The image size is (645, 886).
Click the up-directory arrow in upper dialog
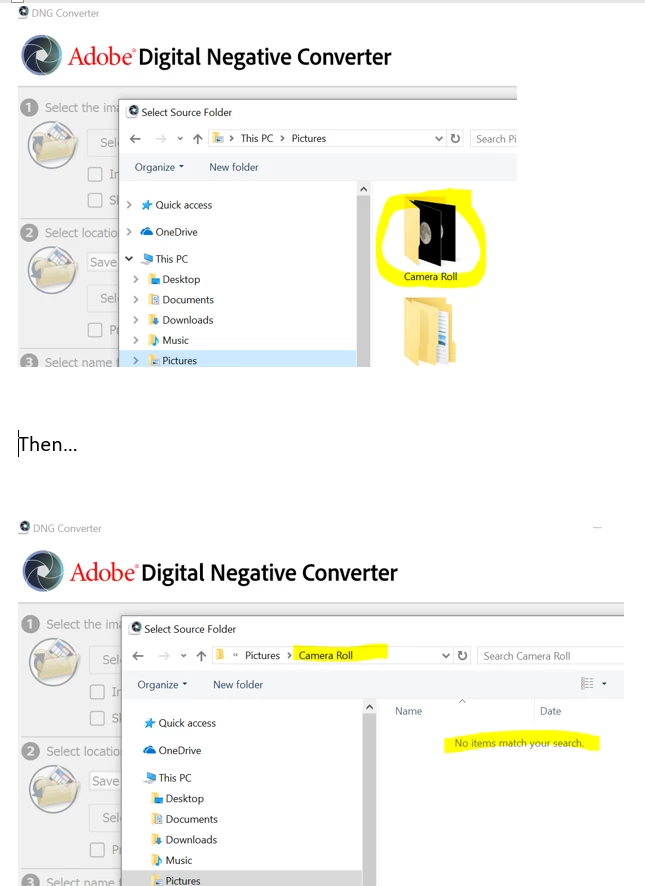click(x=197, y=138)
